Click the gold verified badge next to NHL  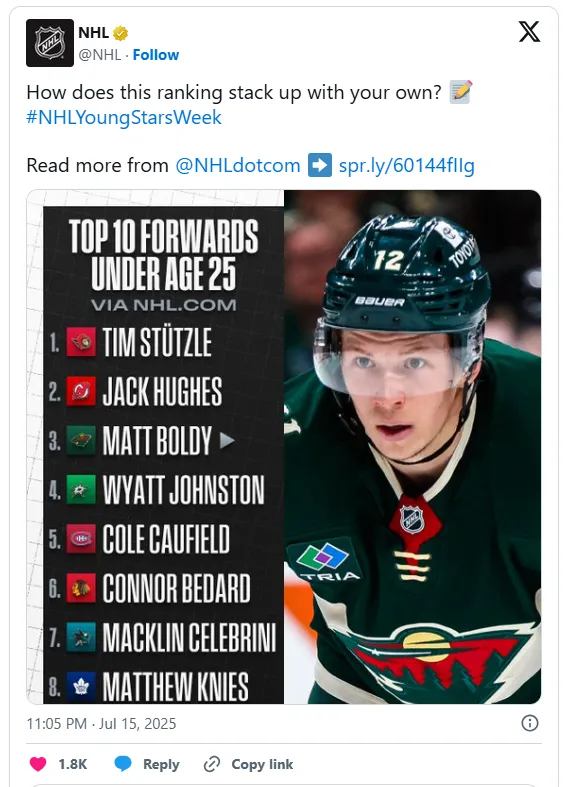[x=120, y=34]
